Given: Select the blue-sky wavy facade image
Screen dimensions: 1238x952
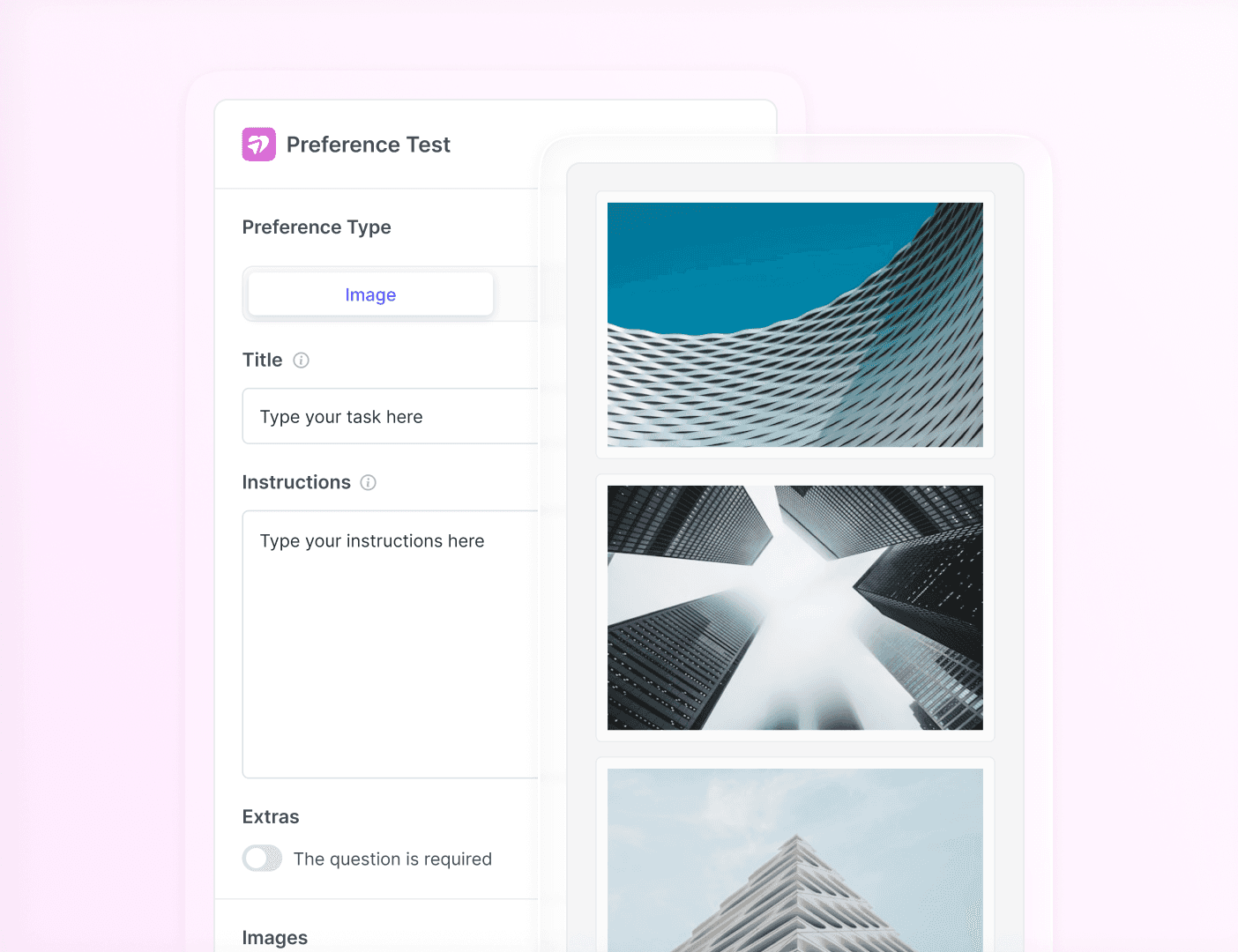Looking at the screenshot, I should pyautogui.click(x=795, y=325).
